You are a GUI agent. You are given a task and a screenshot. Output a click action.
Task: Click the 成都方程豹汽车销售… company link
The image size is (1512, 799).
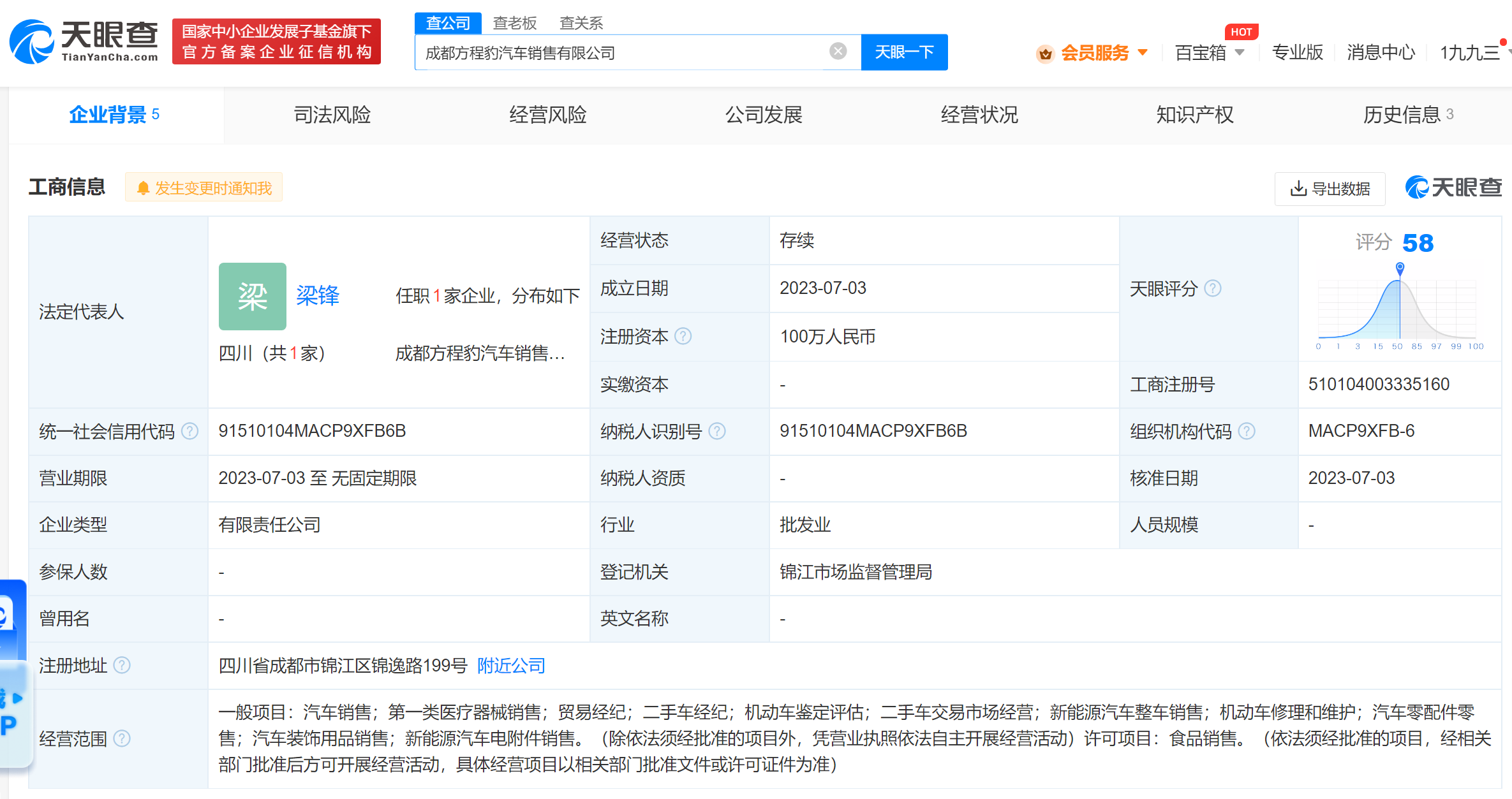click(x=480, y=353)
